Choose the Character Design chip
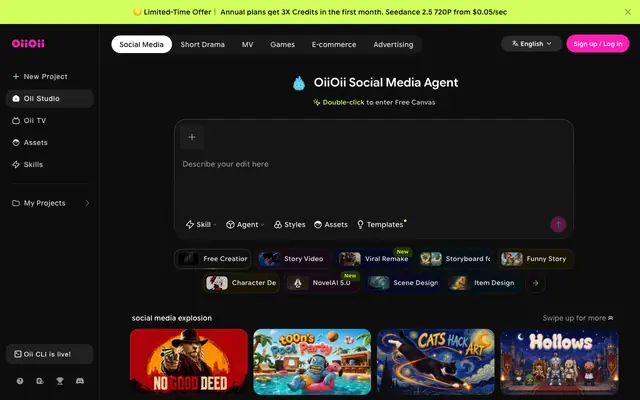This screenshot has height=400, width=640. click(x=241, y=283)
